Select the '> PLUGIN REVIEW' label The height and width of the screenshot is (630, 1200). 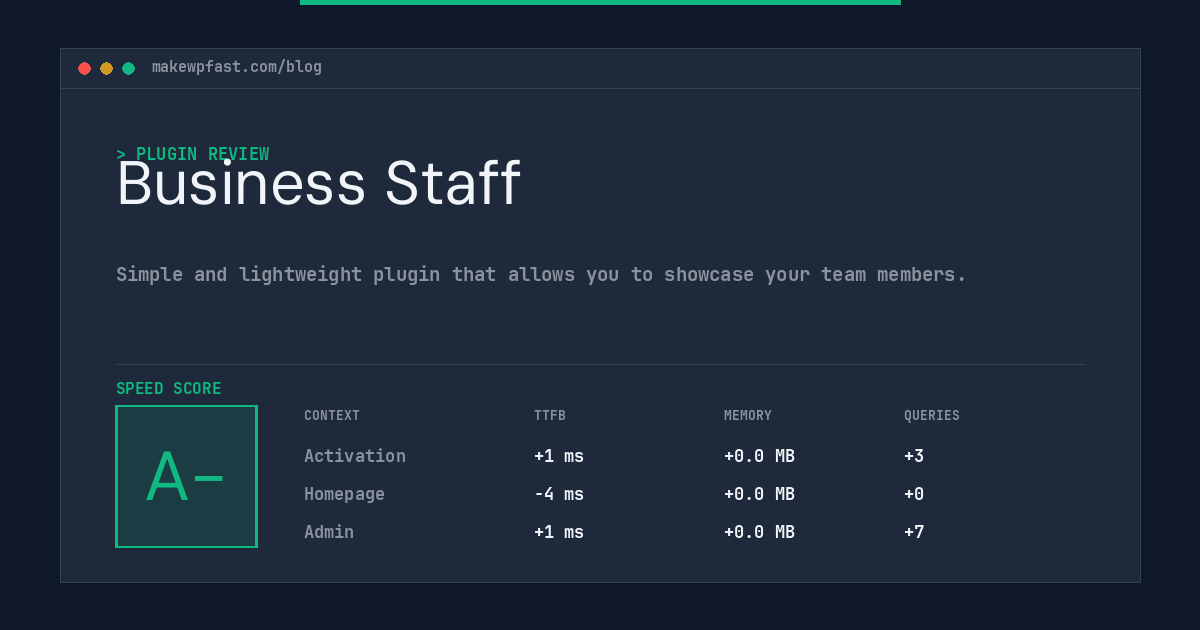click(193, 154)
